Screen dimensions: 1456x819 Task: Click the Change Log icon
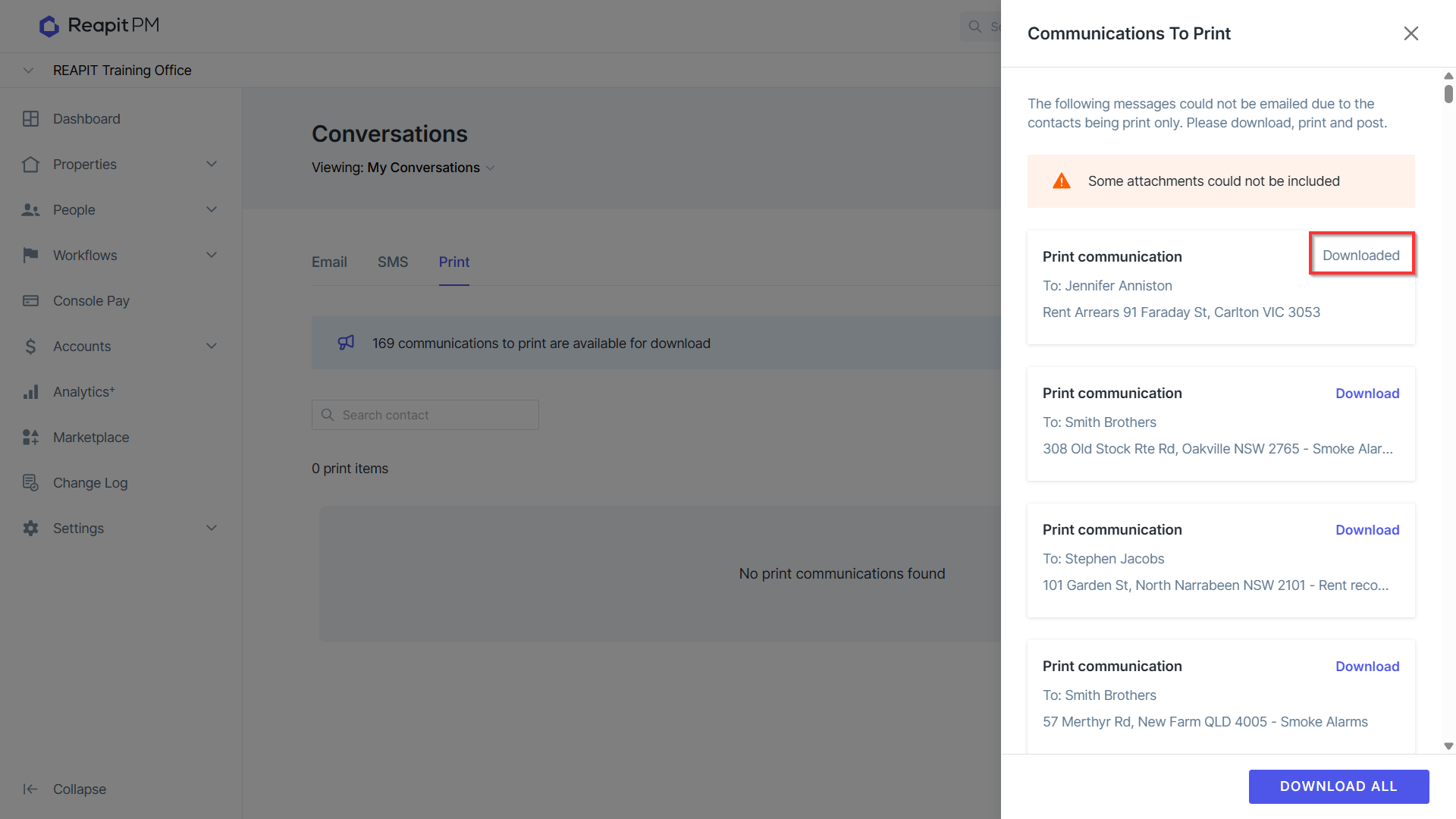click(x=30, y=483)
